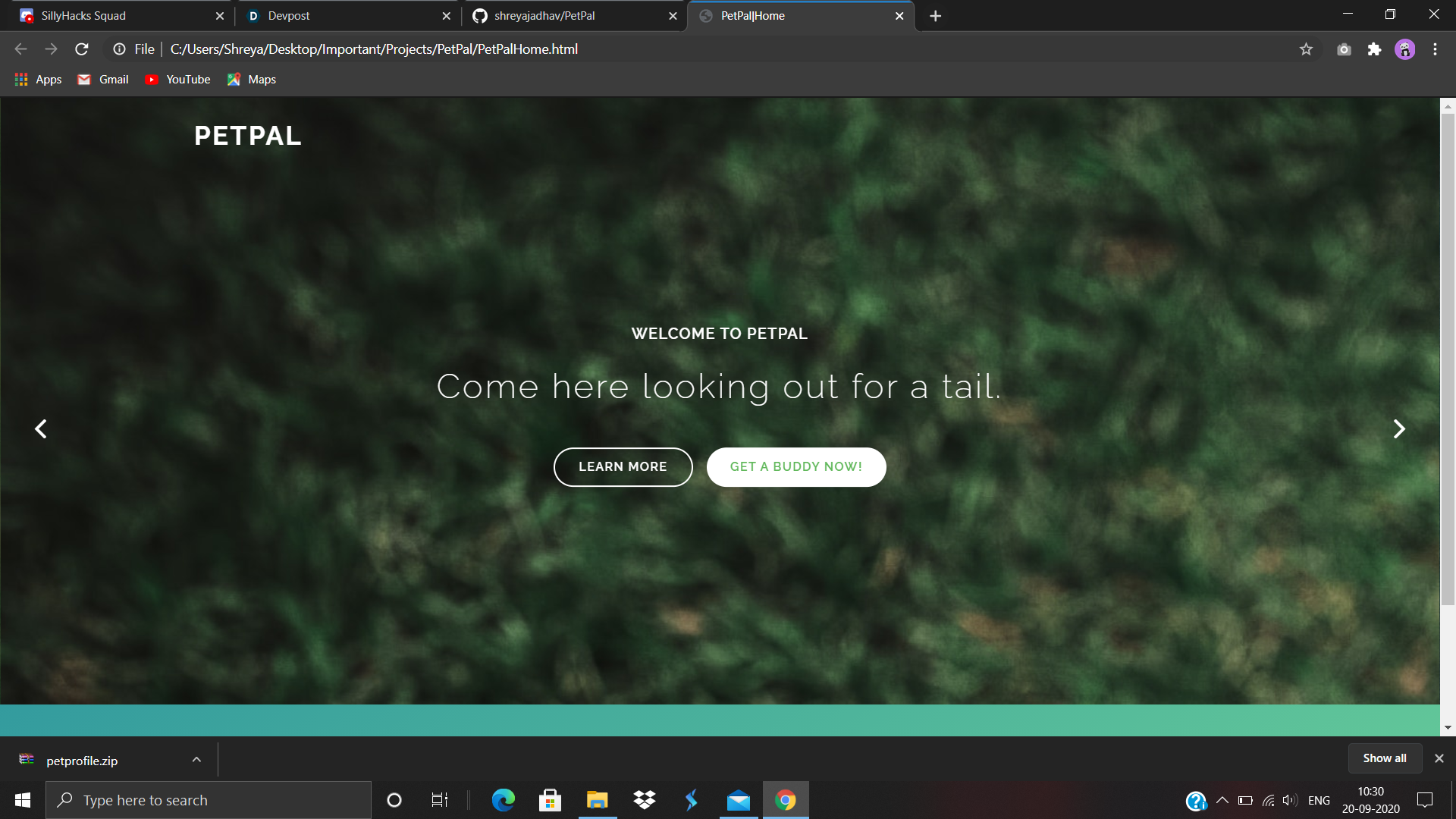Show hidden system tray icons

click(x=1222, y=800)
